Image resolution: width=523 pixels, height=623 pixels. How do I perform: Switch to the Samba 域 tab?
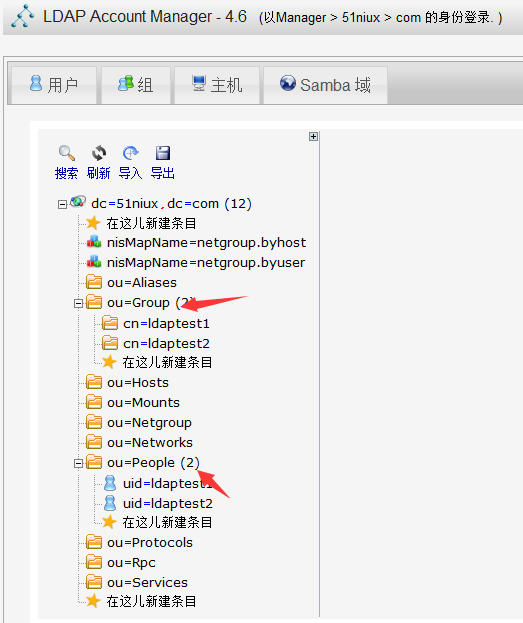tap(325, 85)
